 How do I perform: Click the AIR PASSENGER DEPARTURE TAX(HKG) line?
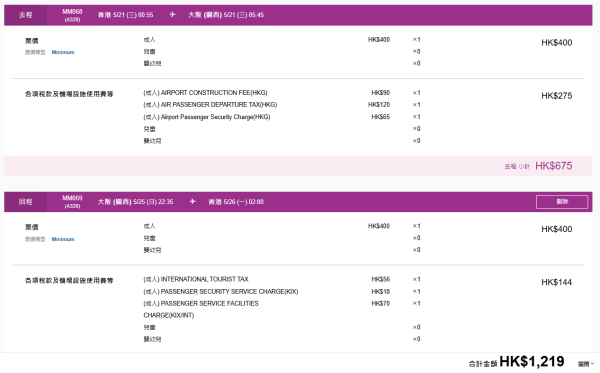(210, 104)
